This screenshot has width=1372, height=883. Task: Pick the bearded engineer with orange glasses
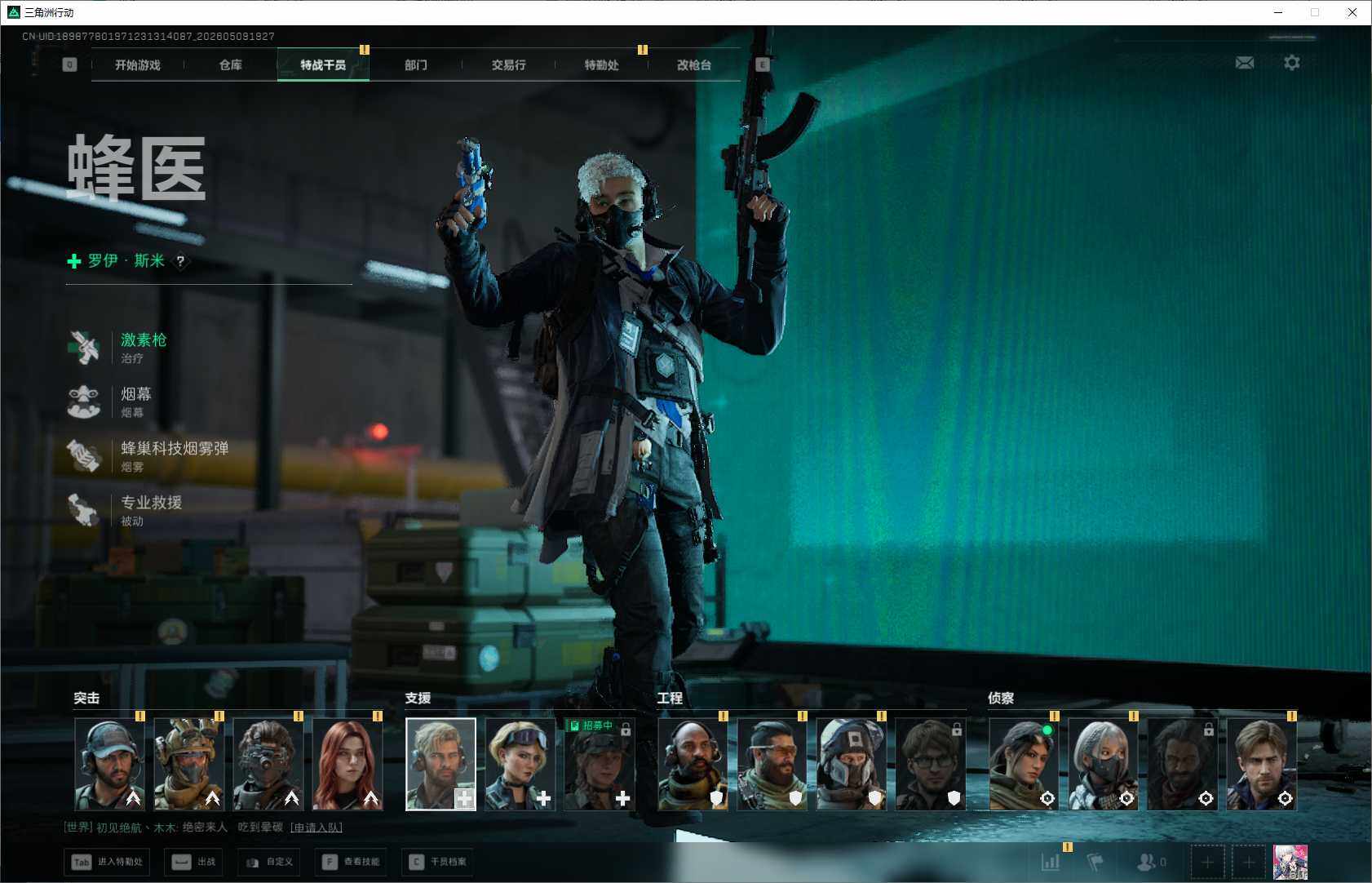point(772,764)
